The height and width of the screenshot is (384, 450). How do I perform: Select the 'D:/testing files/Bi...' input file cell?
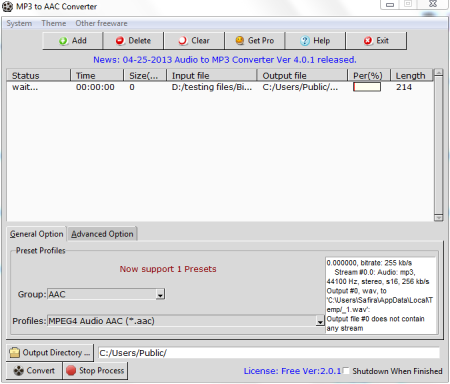[212, 87]
